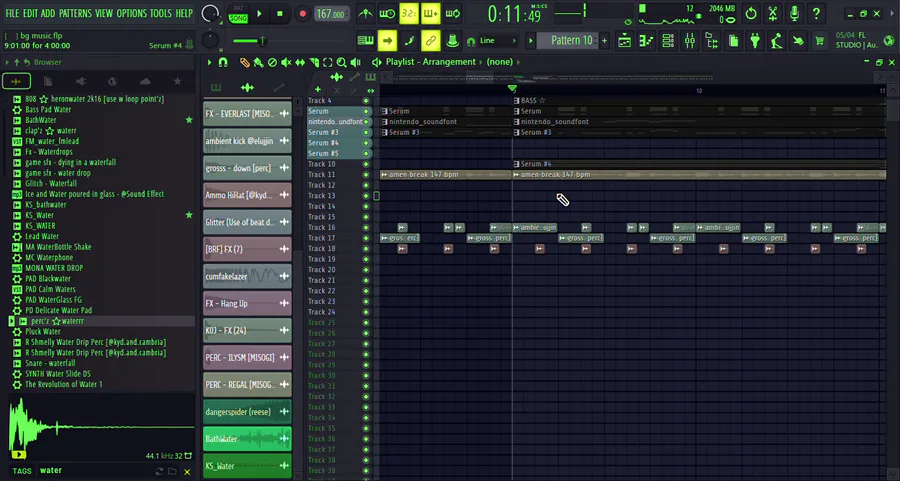Select 'PAD Calm Waters' browser item
The width and height of the screenshot is (900, 481).
51,289
